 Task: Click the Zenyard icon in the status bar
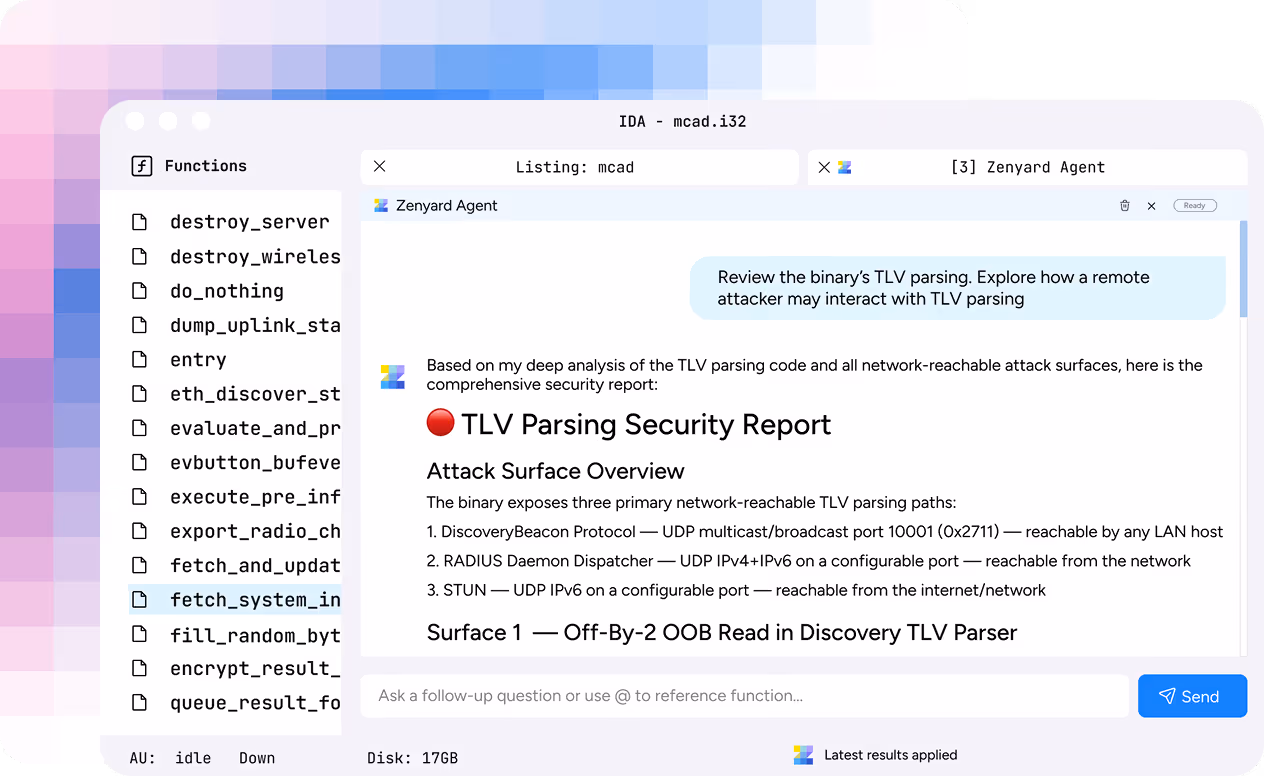point(803,755)
